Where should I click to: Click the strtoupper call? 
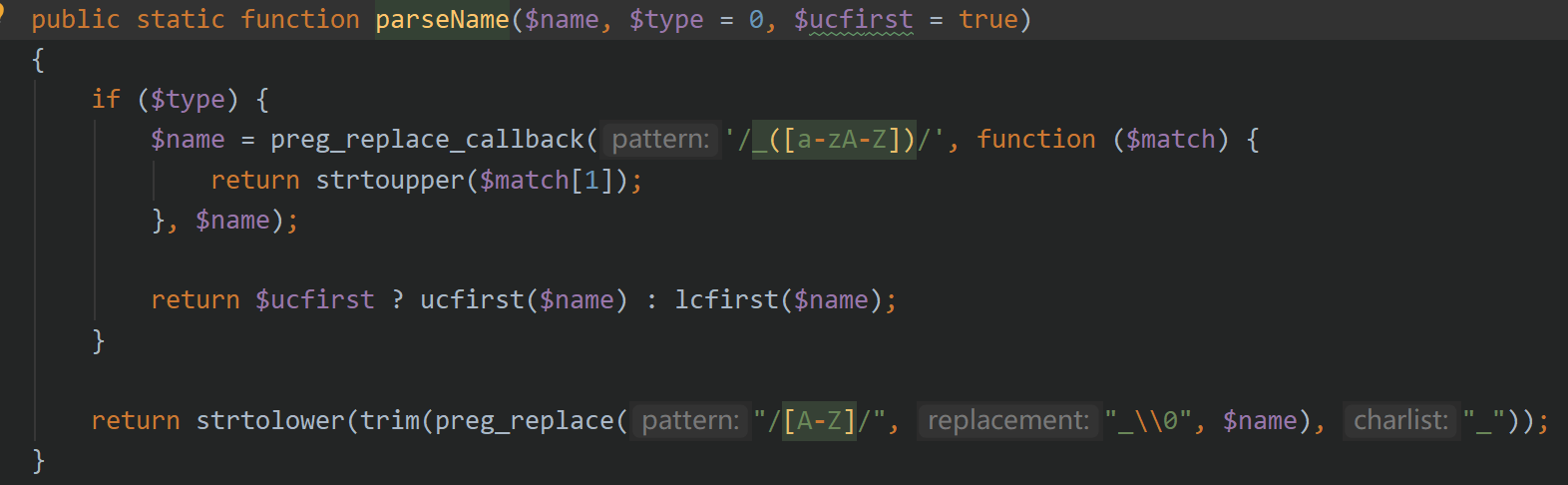389,181
